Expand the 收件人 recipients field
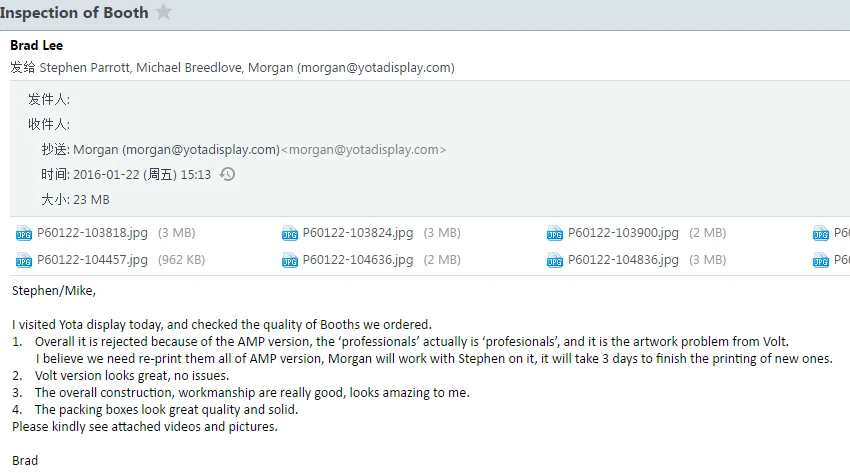The height and width of the screenshot is (473, 850). pos(48,124)
